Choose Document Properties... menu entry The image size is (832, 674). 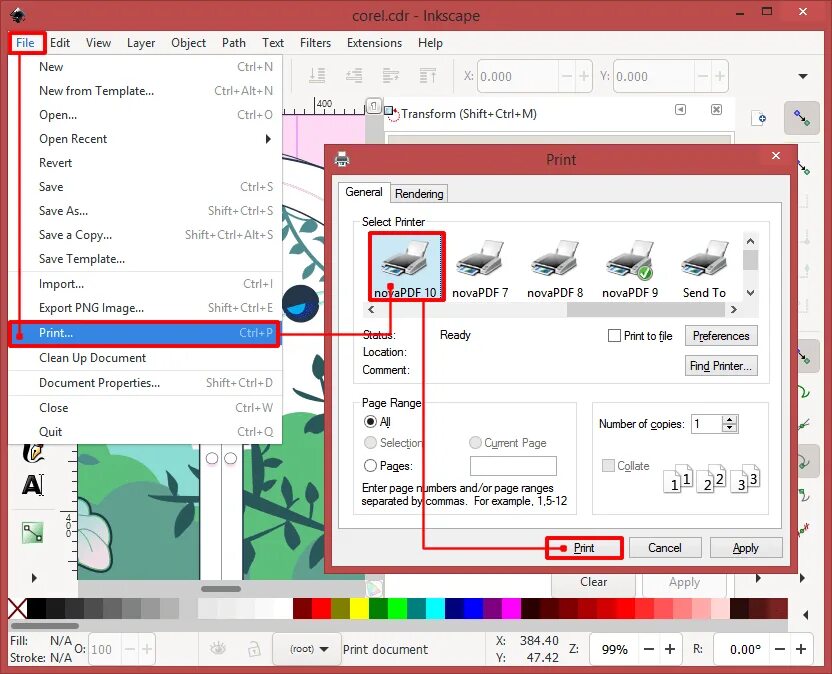click(144, 383)
